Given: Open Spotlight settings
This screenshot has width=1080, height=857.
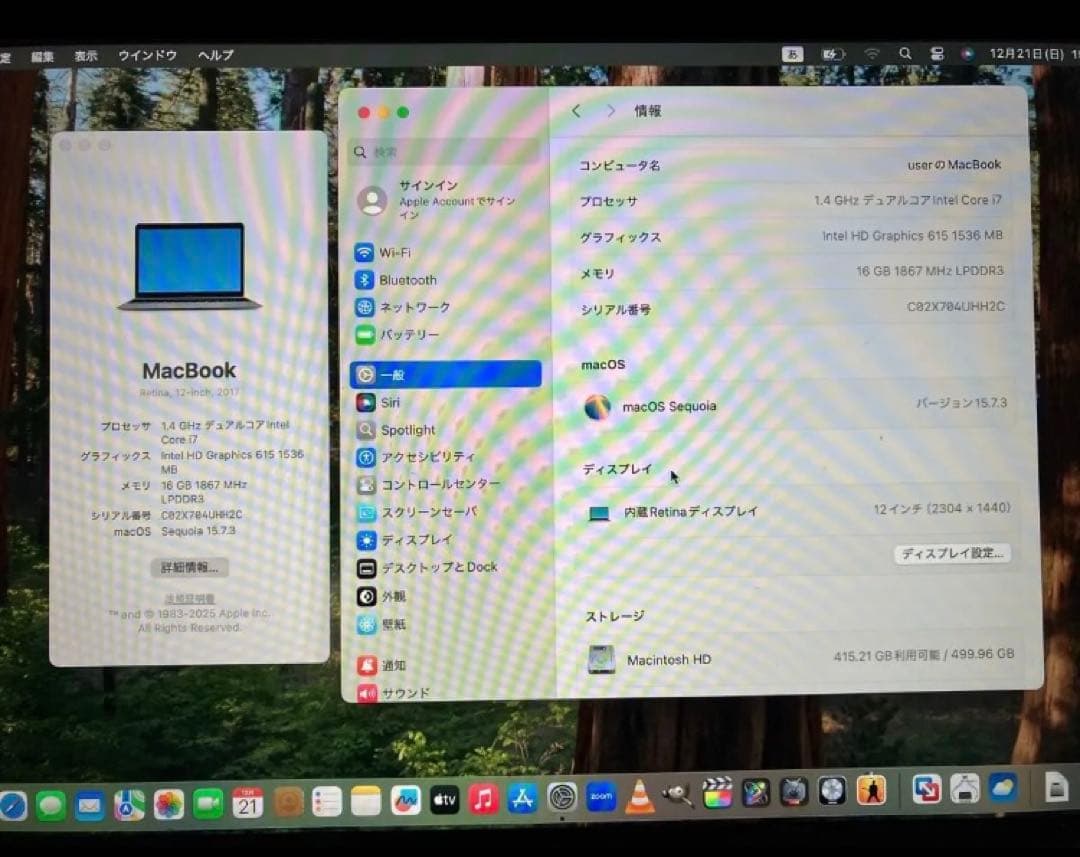Looking at the screenshot, I should tap(402, 429).
